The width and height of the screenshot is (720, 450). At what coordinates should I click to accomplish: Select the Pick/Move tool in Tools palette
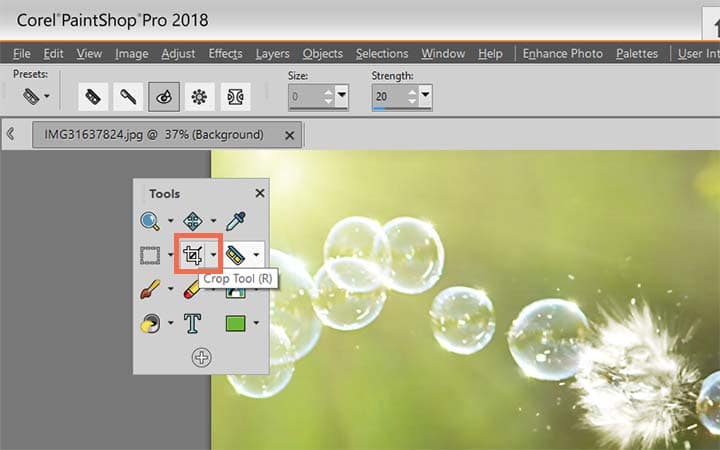click(x=192, y=221)
